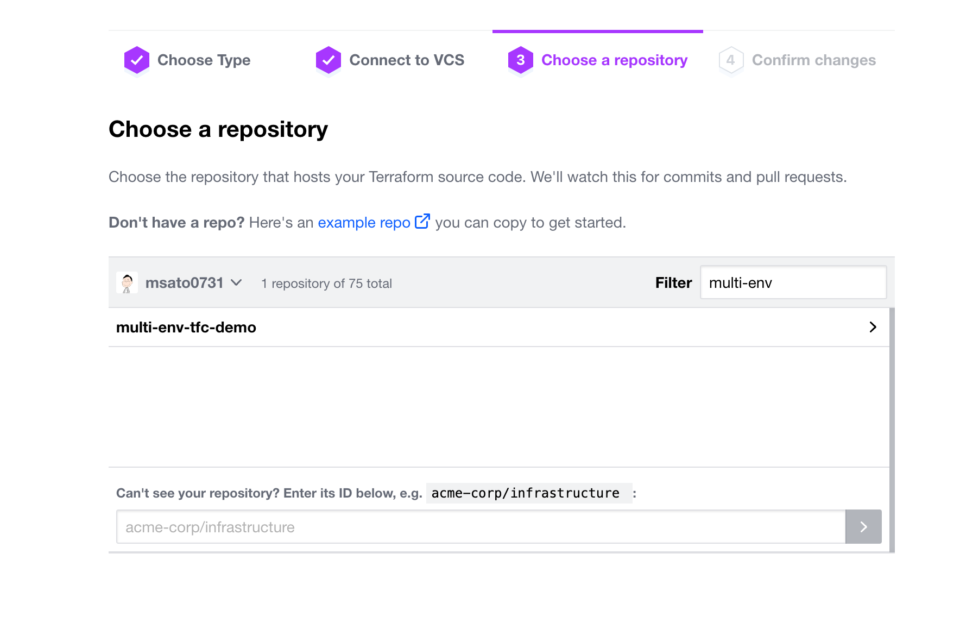Focus the Filter field containing multi-env
Image resolution: width=960 pixels, height=629 pixels.
click(x=793, y=282)
